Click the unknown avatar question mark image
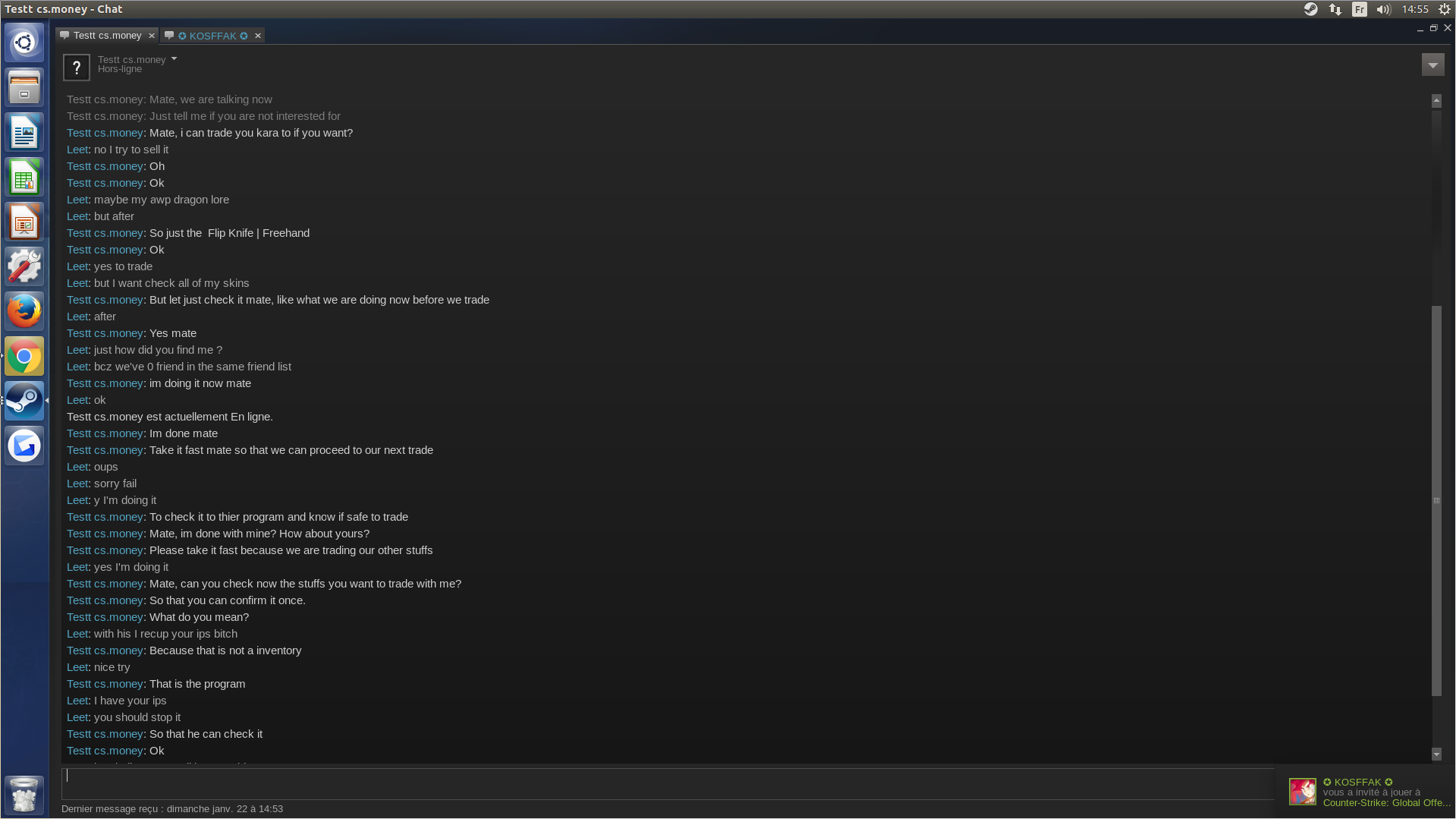The height and width of the screenshot is (819, 1456). click(77, 68)
